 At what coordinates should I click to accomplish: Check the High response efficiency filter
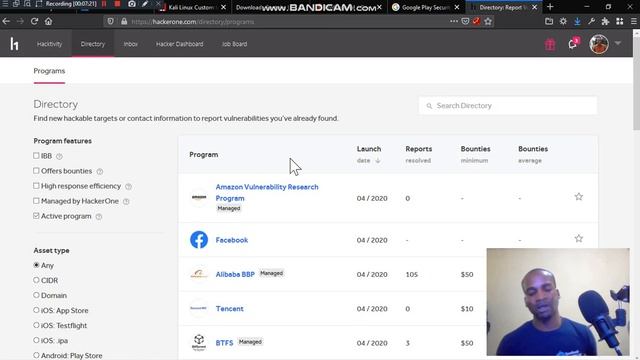point(36,186)
